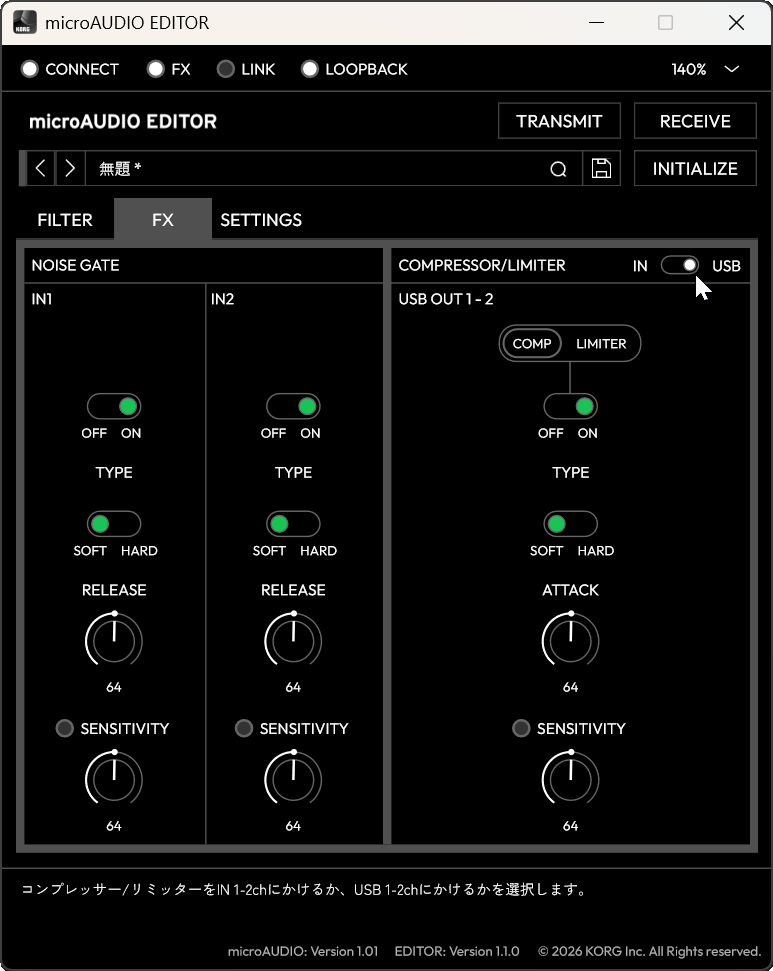Viewport: 773px width, 971px height.
Task: Toggle the LINK indicator
Action: 225,69
